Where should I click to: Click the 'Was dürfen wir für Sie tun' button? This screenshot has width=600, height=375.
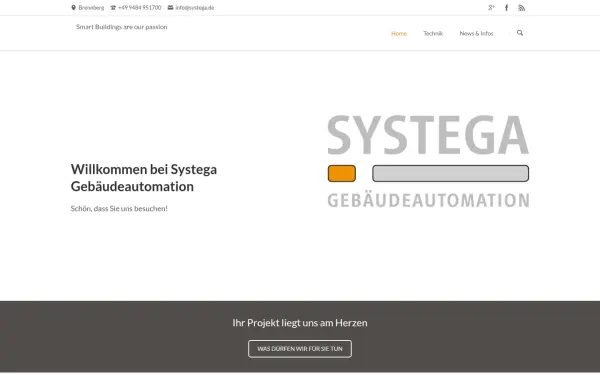300,349
